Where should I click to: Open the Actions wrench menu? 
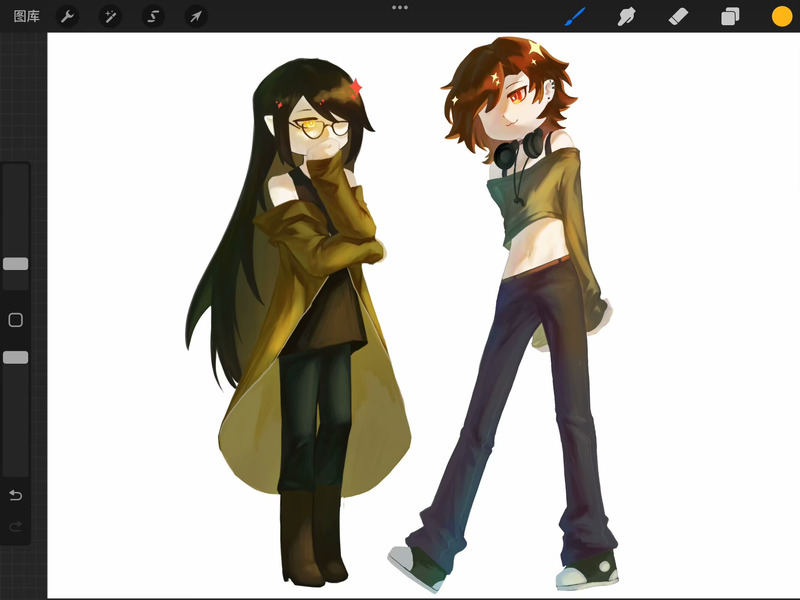pyautogui.click(x=67, y=16)
